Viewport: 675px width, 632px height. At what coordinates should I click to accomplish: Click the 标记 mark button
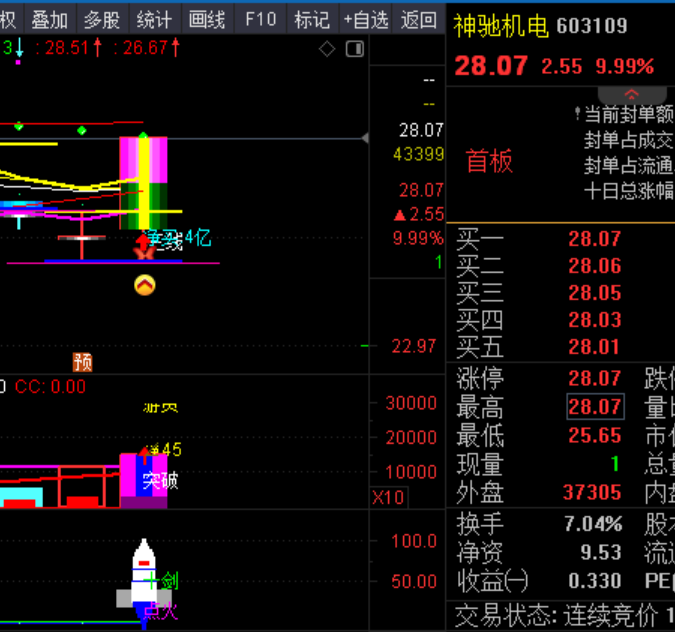(313, 19)
